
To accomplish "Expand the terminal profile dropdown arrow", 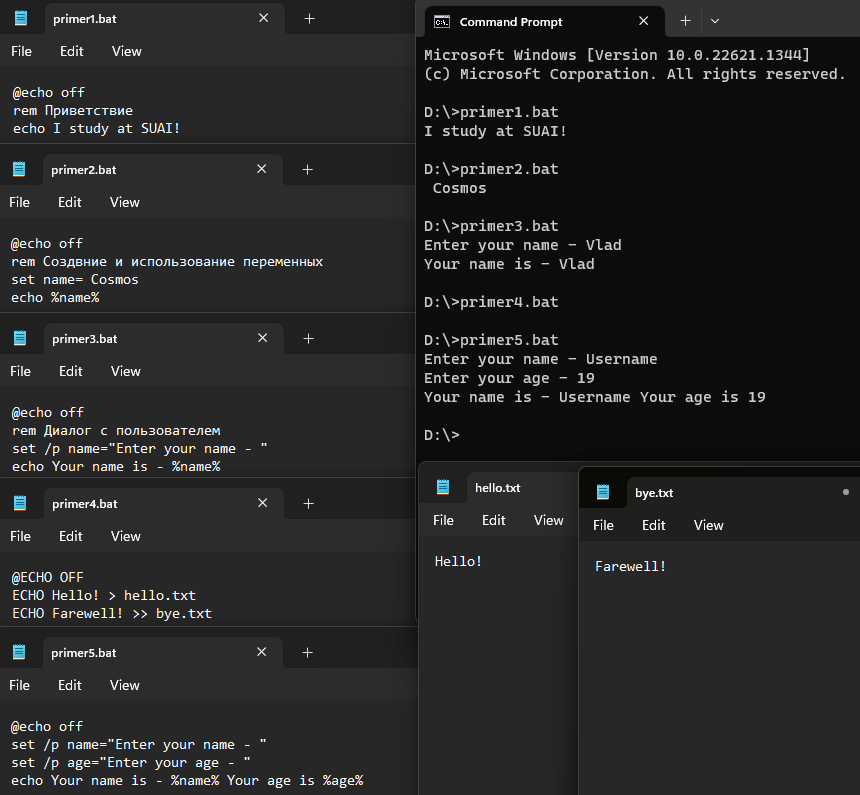I will tap(715, 21).
